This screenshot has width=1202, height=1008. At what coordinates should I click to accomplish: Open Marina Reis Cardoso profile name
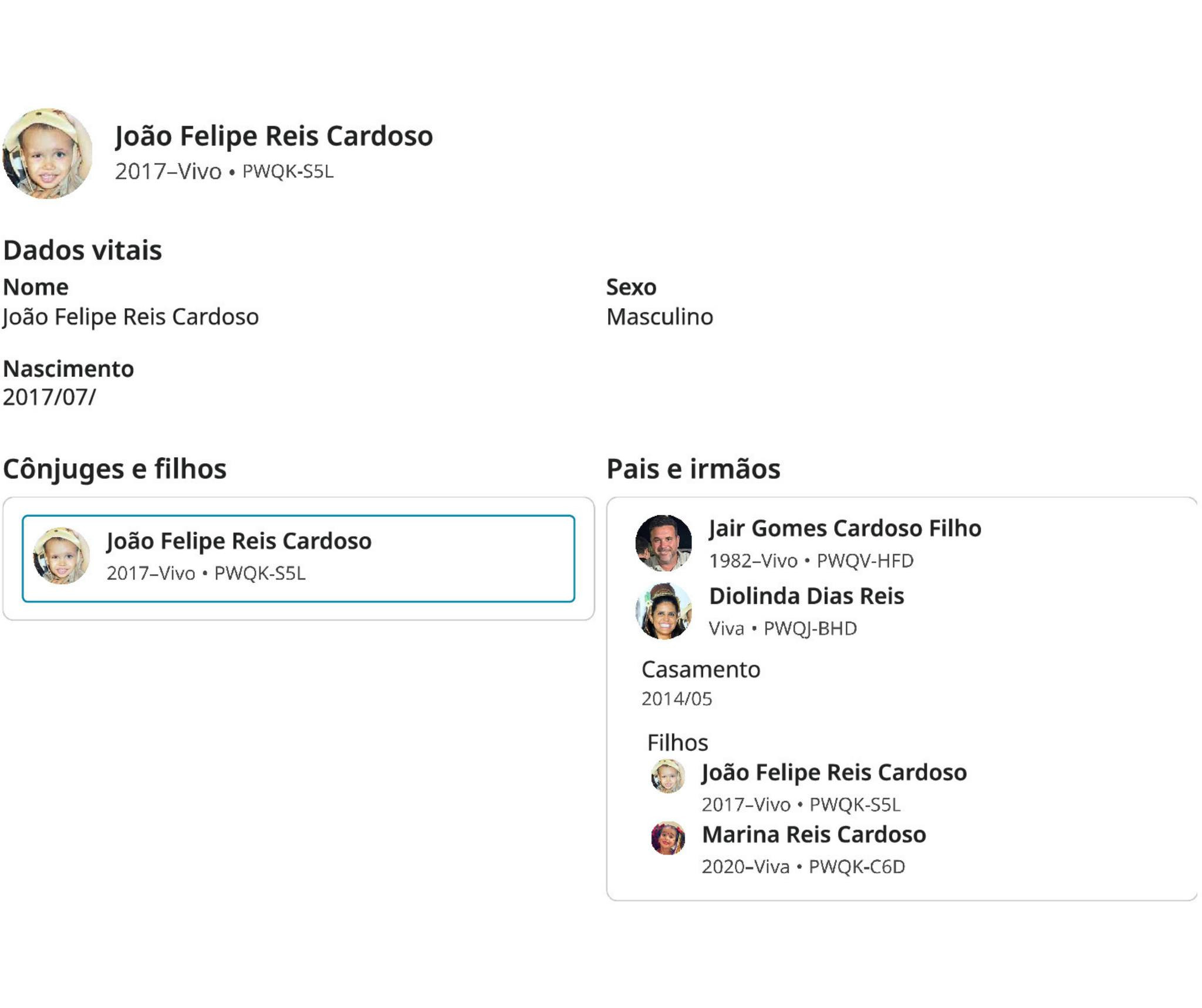pyautogui.click(x=814, y=834)
